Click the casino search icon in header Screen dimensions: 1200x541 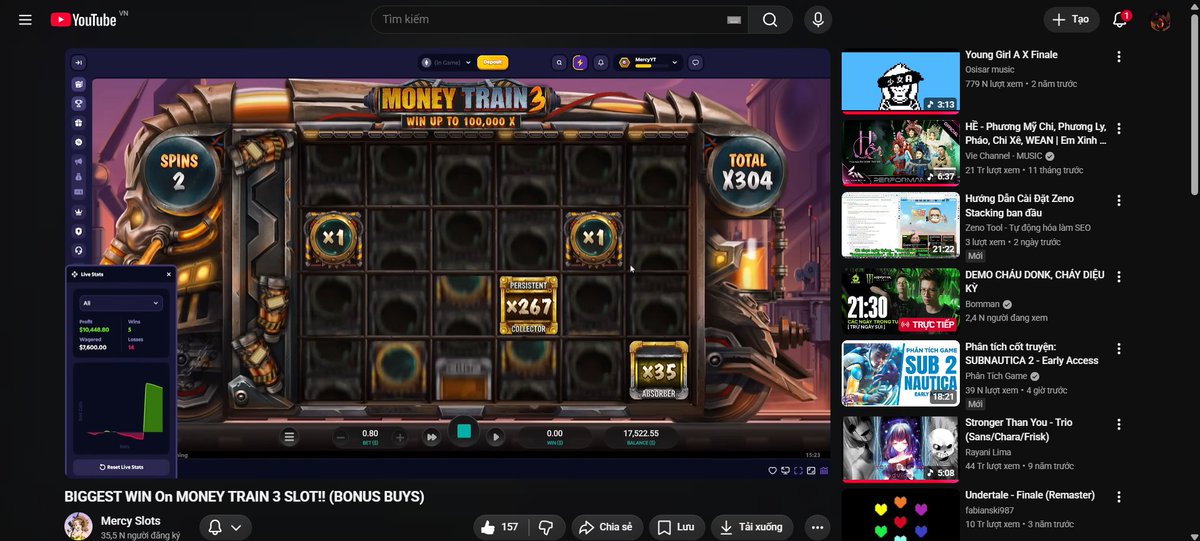(560, 62)
